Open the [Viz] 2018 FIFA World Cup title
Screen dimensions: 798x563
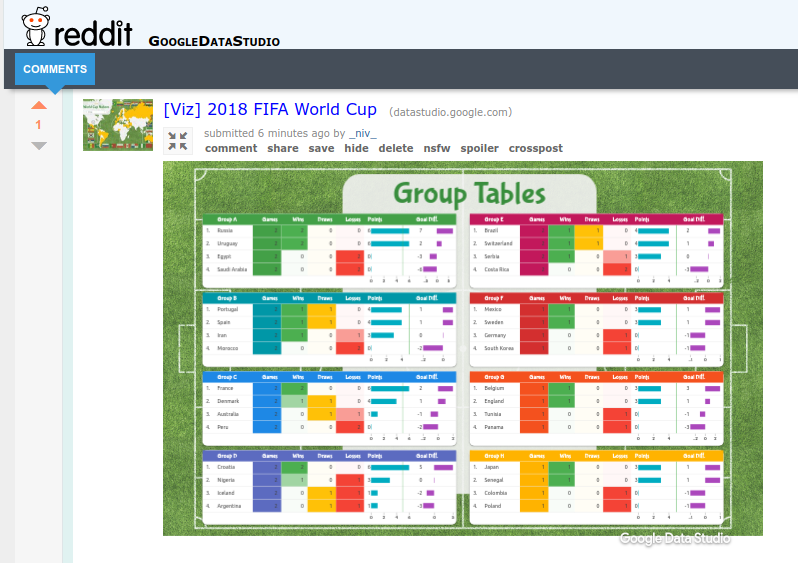[270, 110]
